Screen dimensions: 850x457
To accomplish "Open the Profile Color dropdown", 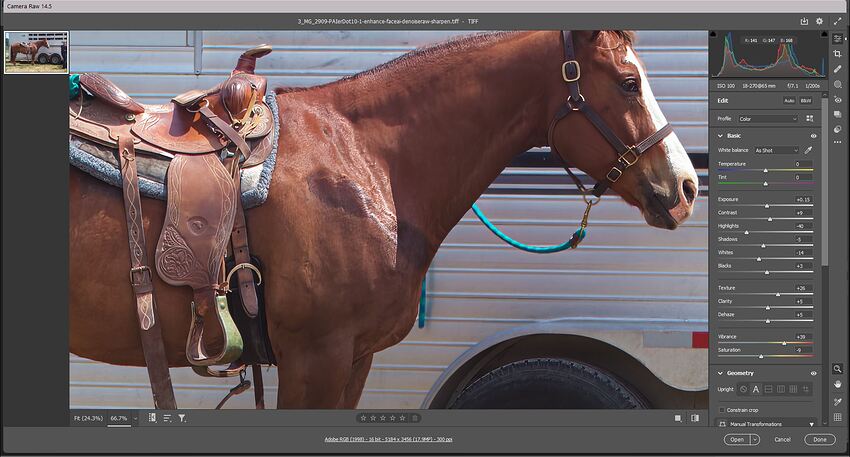I will (x=769, y=118).
